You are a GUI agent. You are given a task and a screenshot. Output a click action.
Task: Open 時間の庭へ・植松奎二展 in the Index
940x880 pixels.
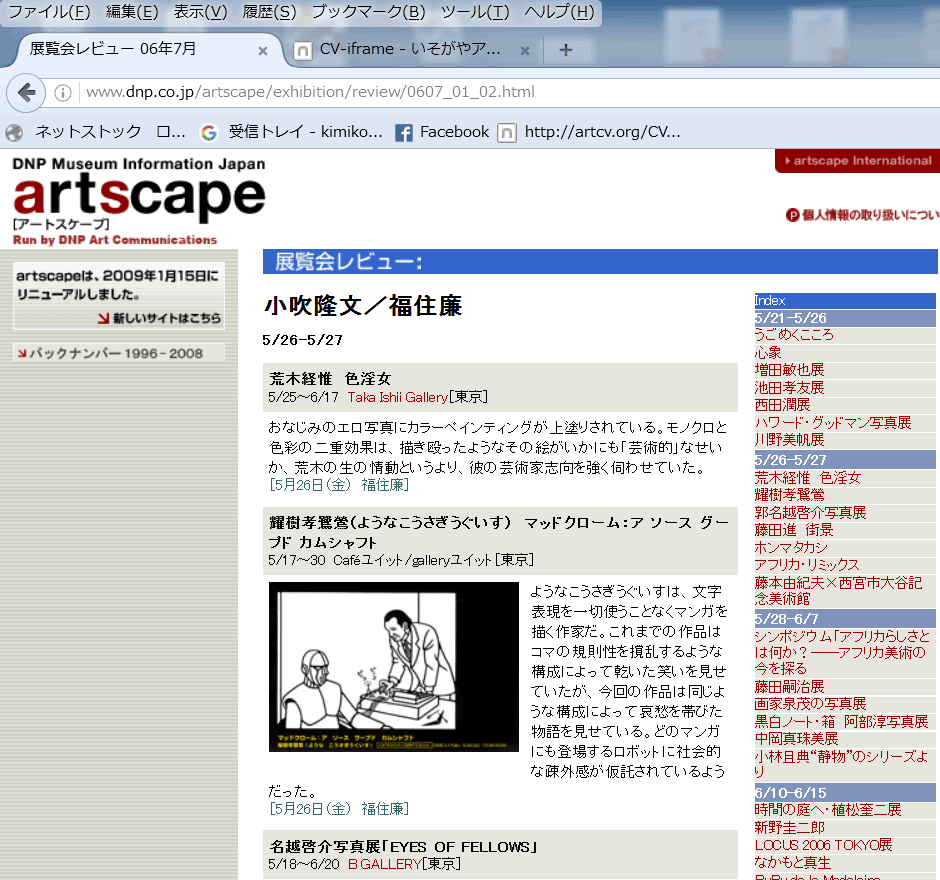tap(828, 810)
